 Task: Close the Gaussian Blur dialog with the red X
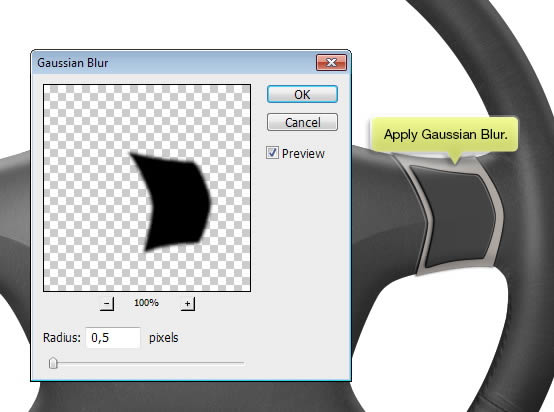[331, 63]
